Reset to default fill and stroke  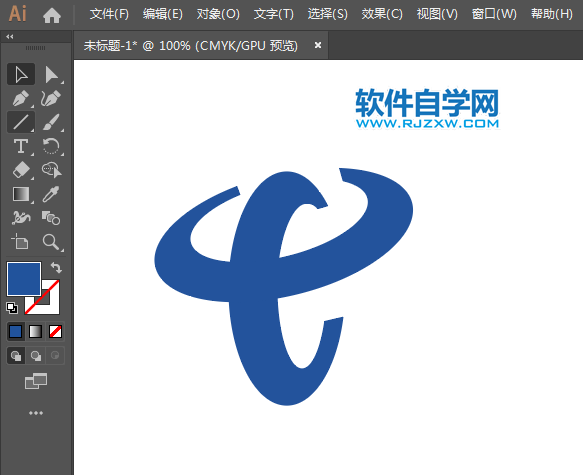click(12, 308)
